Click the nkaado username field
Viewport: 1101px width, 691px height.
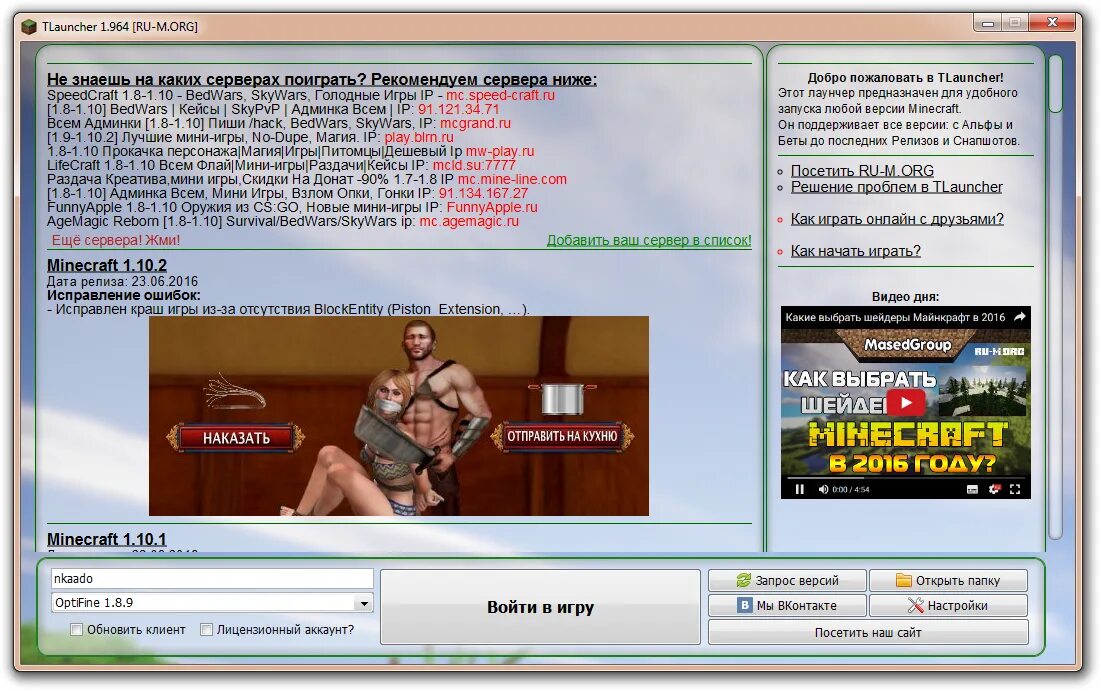[x=212, y=579]
